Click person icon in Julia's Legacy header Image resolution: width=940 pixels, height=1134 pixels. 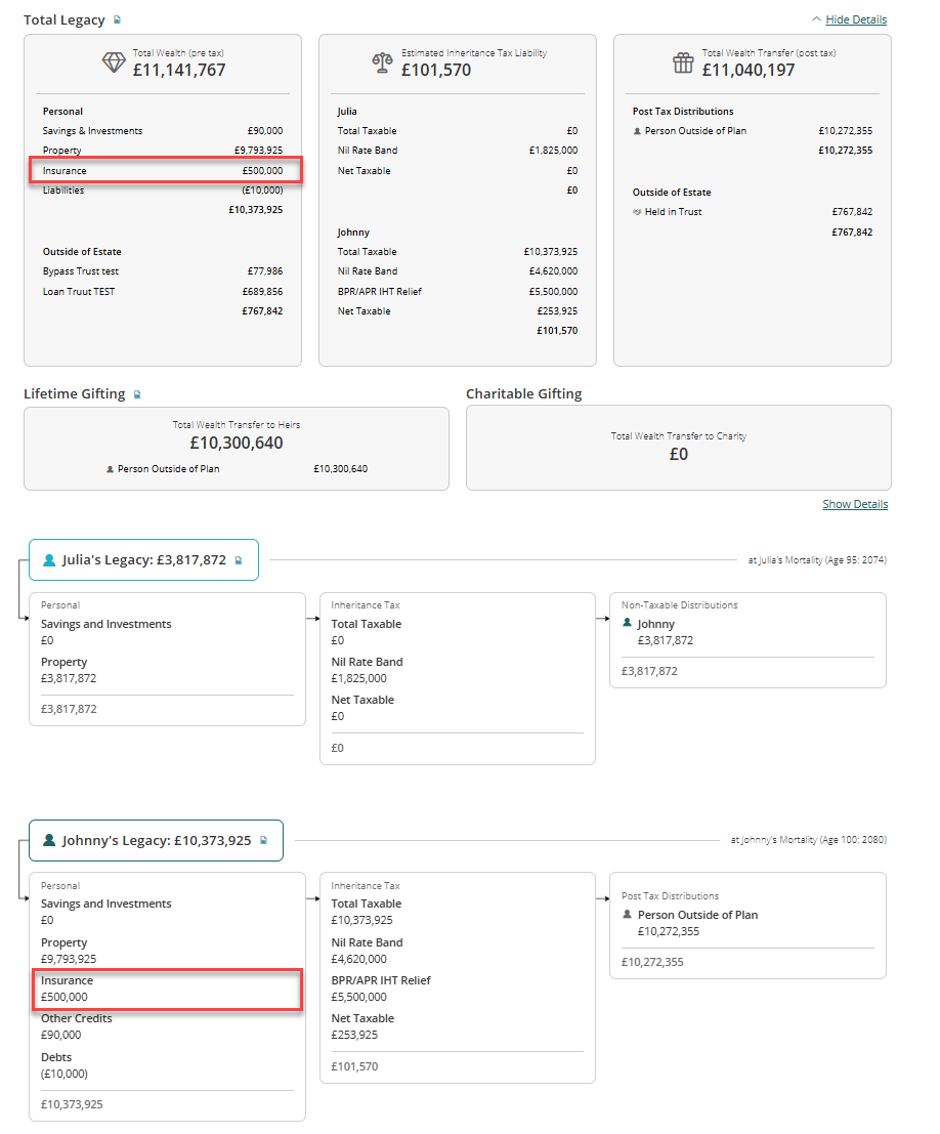pyautogui.click(x=49, y=560)
